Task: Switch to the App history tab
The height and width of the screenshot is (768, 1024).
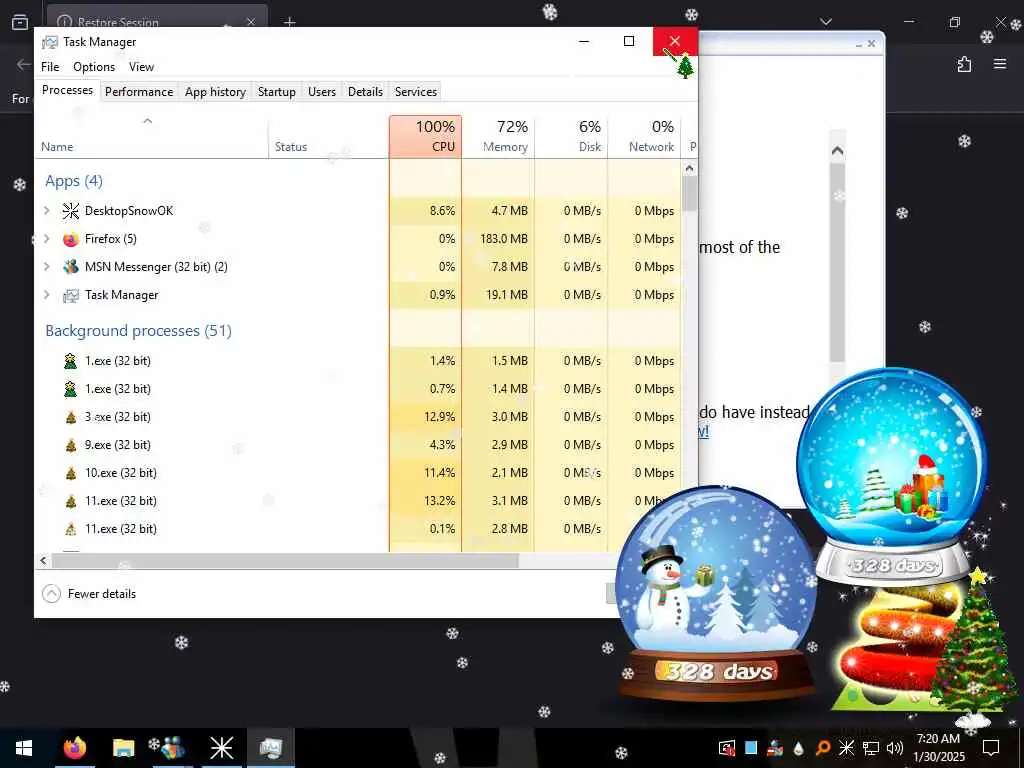Action: click(216, 92)
